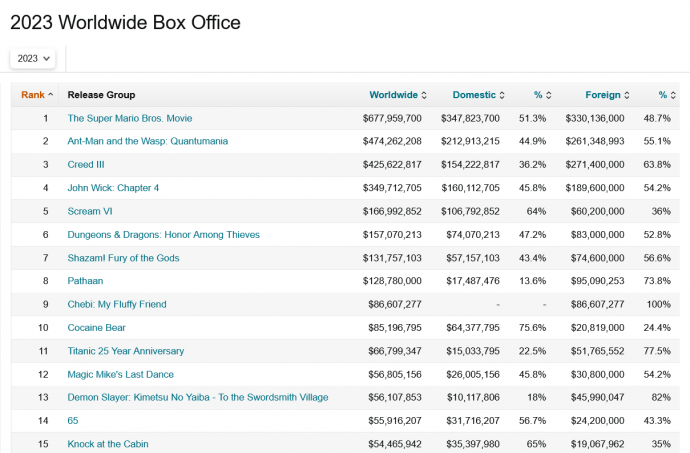Select Creed III's 63.8% foreign share

657,165
